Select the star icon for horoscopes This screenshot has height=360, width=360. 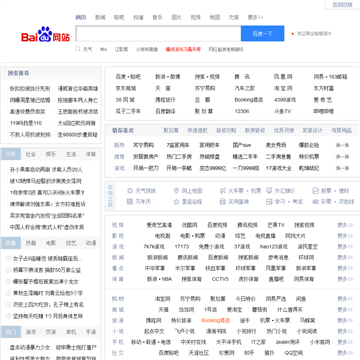coord(176,202)
